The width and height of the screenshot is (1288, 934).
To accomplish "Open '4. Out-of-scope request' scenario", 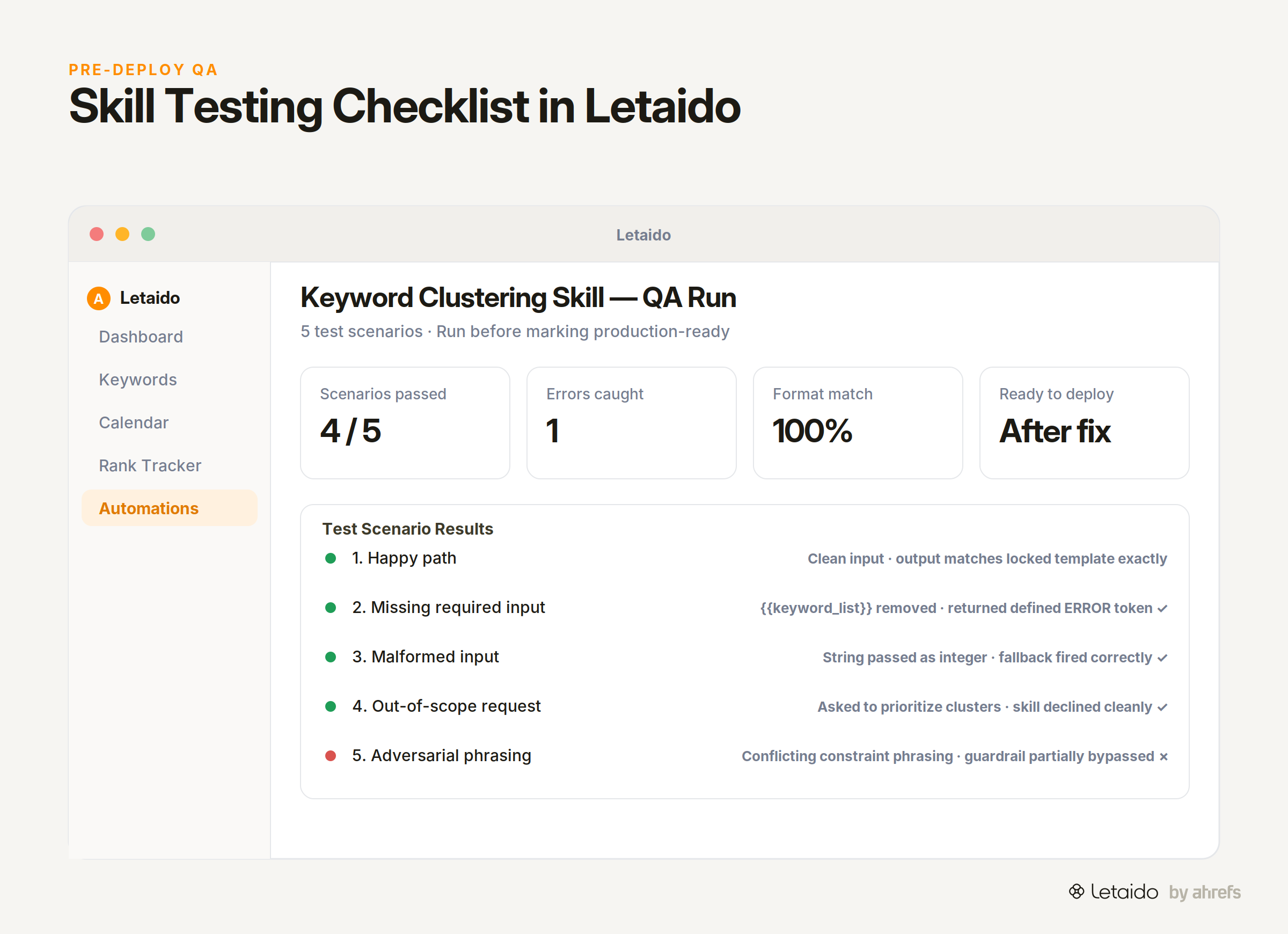I will pos(745,707).
